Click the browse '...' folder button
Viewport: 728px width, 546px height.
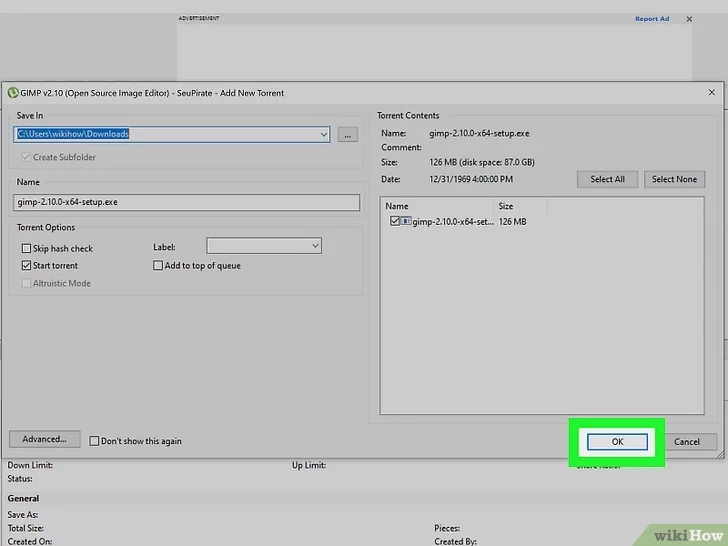click(348, 135)
